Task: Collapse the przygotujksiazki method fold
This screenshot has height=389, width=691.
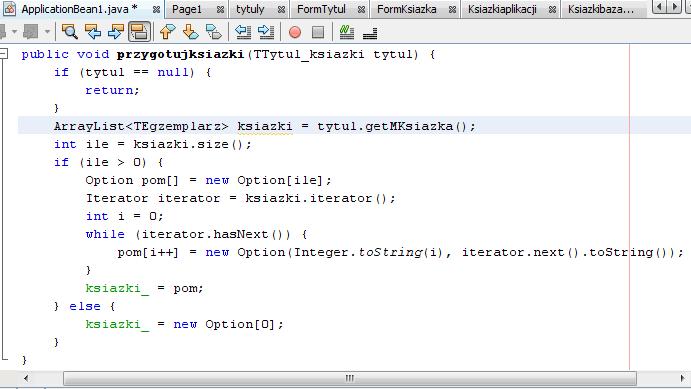Action: pyautogui.click(x=4, y=54)
